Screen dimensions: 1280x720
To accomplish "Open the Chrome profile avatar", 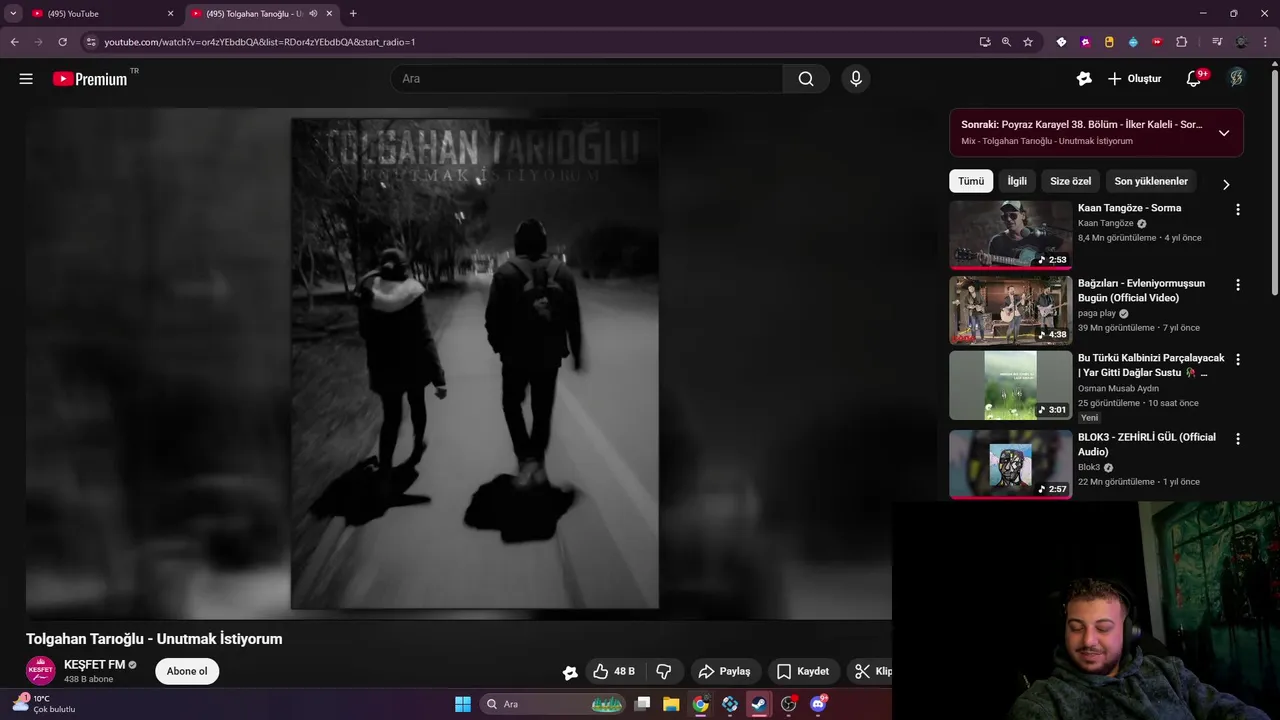I will [1242, 42].
